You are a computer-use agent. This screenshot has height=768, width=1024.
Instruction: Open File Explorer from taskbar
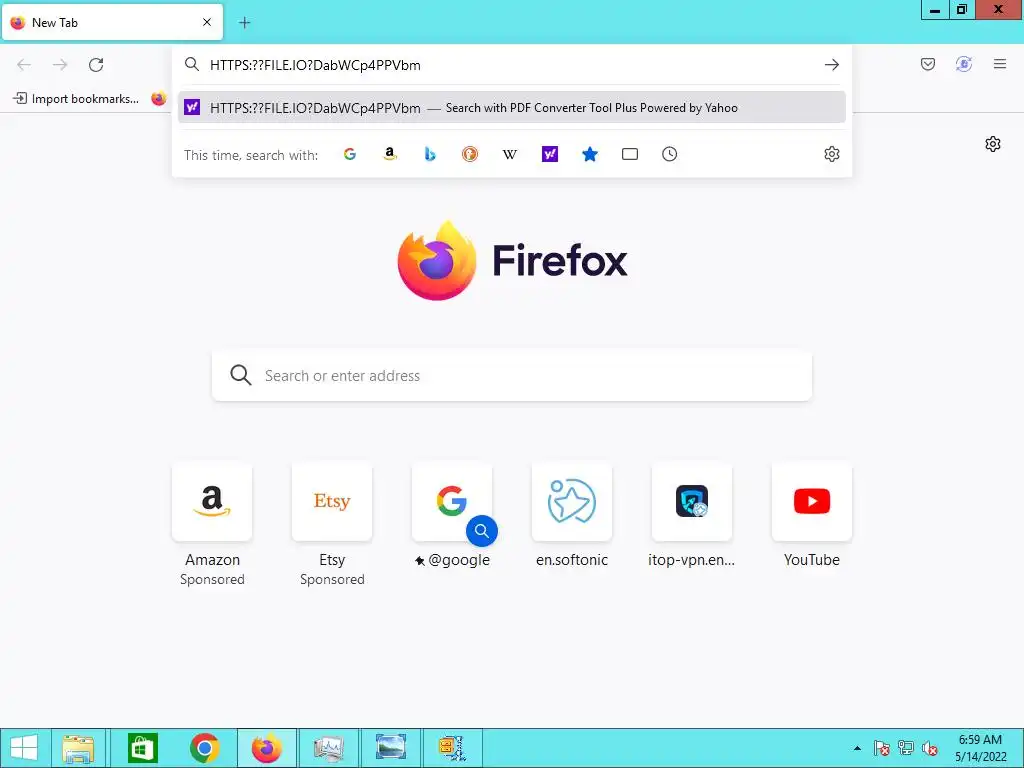[78, 748]
